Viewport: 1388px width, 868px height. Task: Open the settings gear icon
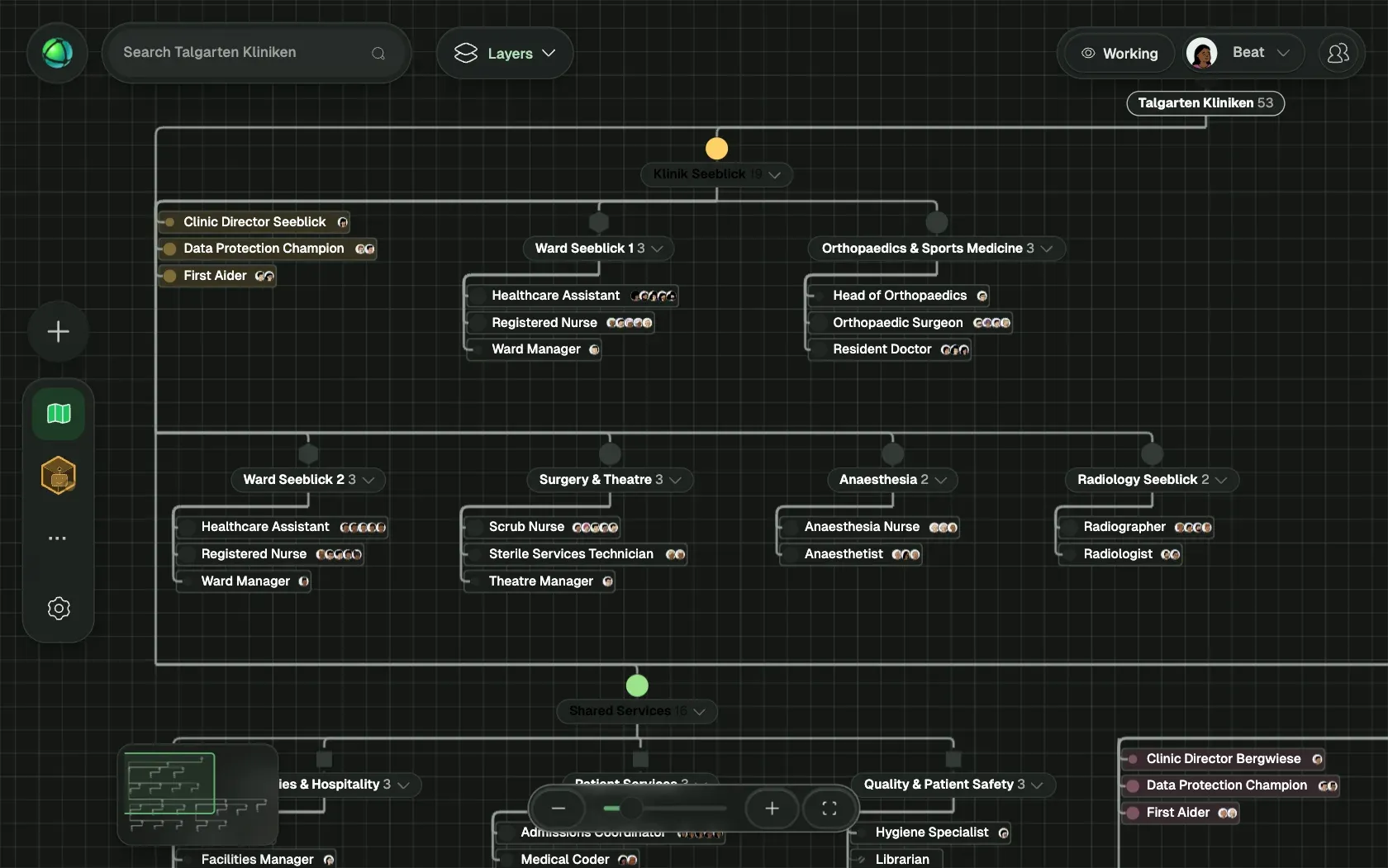59,609
